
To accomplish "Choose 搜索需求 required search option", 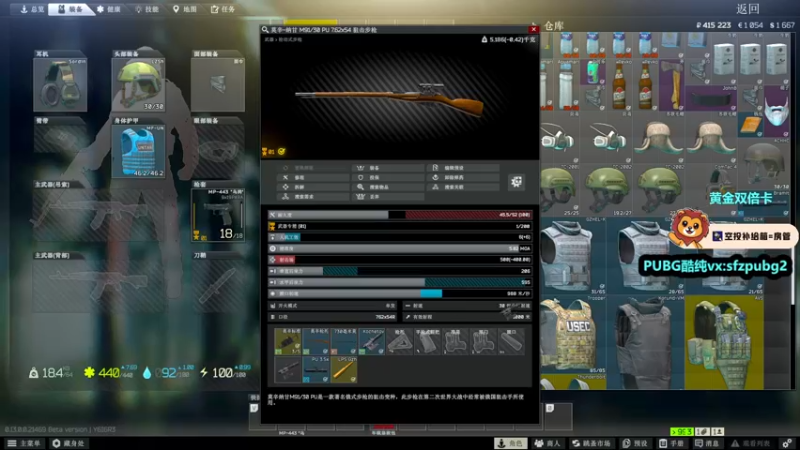I will point(312,196).
